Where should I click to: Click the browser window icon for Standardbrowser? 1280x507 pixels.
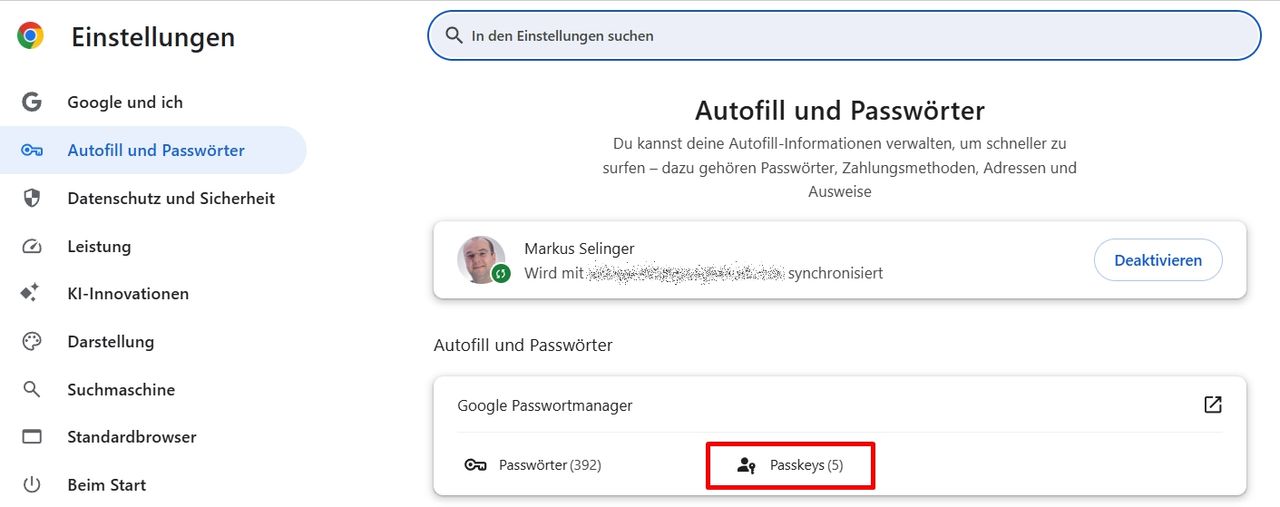pos(32,437)
